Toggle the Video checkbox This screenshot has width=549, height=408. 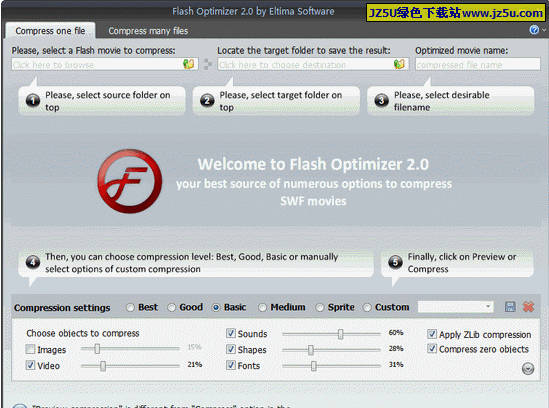tap(30, 365)
